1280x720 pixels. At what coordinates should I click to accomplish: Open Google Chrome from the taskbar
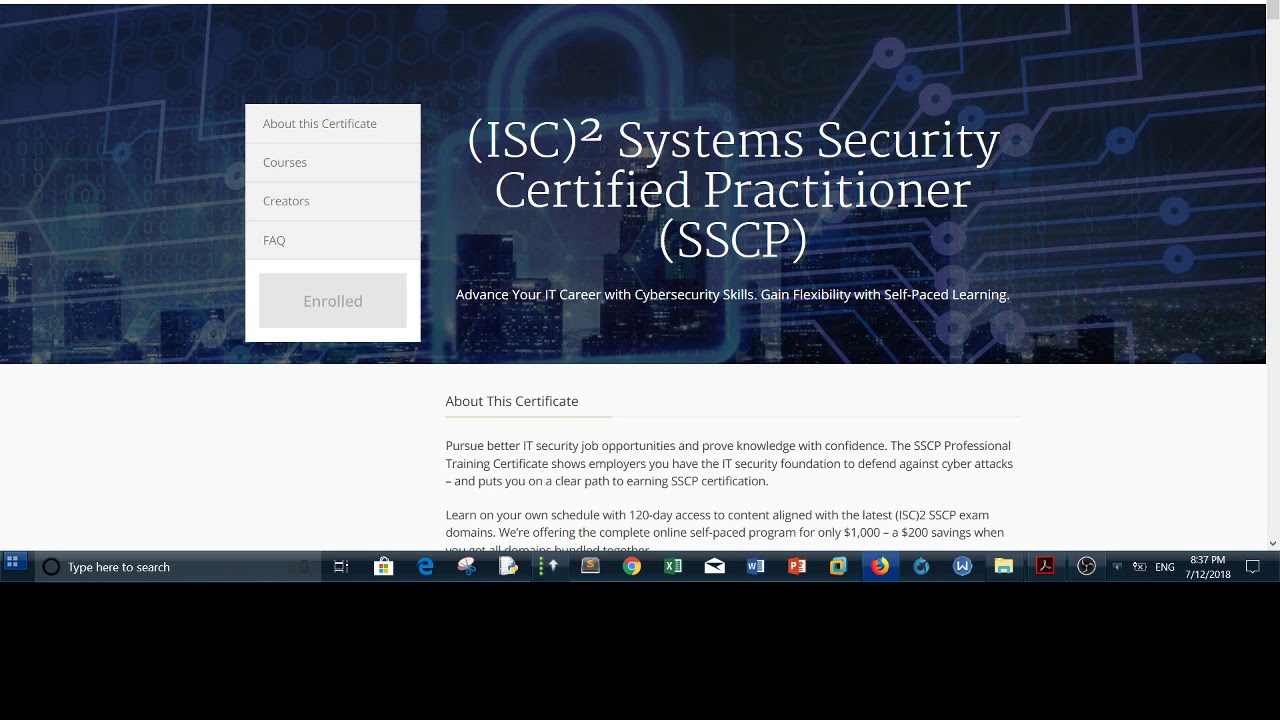click(632, 567)
